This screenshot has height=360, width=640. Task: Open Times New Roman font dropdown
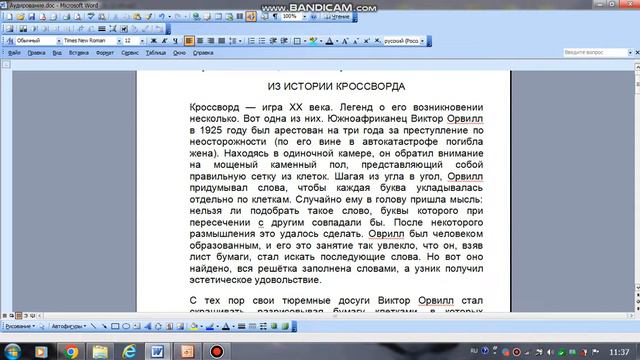click(119, 41)
